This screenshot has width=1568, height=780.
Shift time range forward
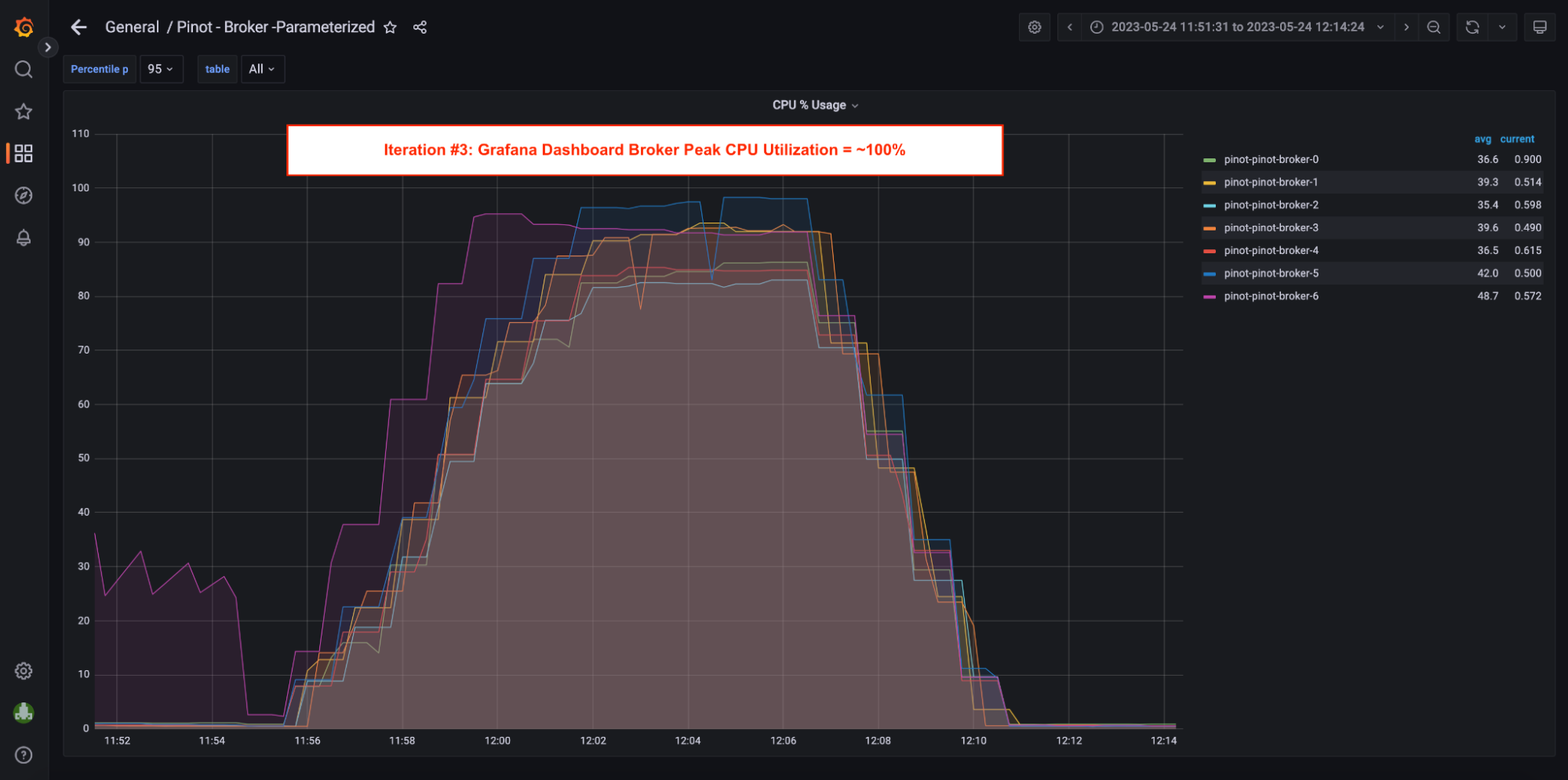[1406, 27]
